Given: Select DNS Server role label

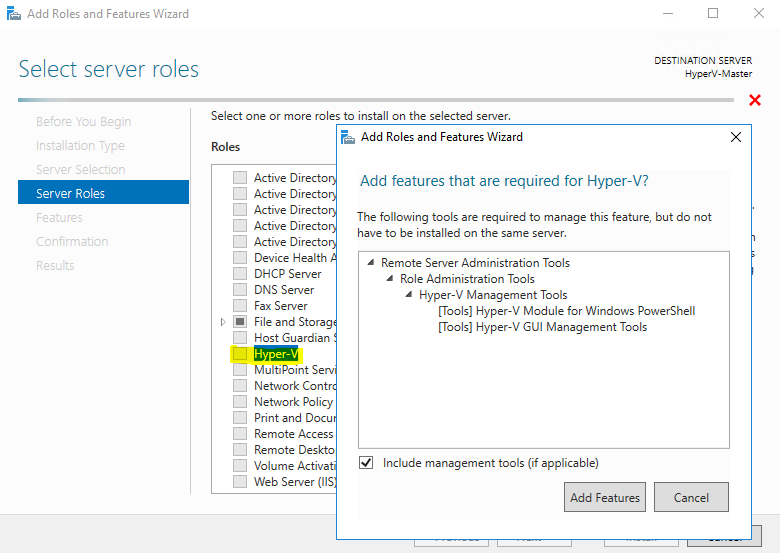Looking at the screenshot, I should [x=284, y=289].
